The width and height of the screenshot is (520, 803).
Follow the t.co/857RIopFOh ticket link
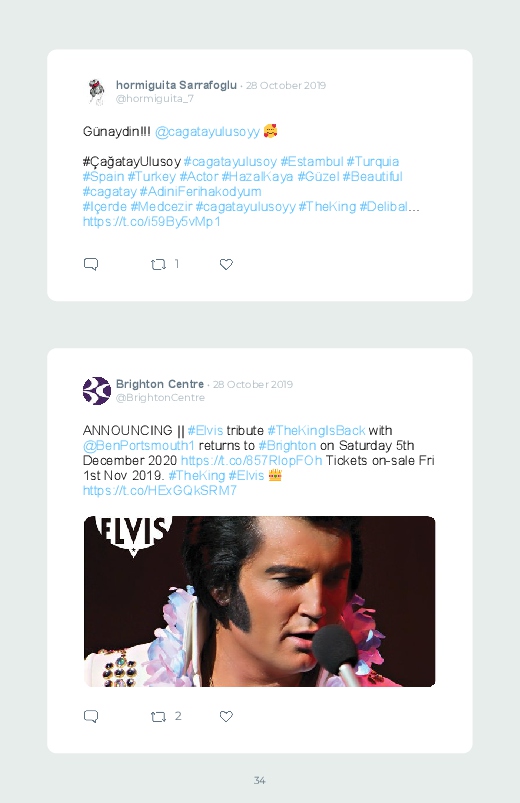252,460
